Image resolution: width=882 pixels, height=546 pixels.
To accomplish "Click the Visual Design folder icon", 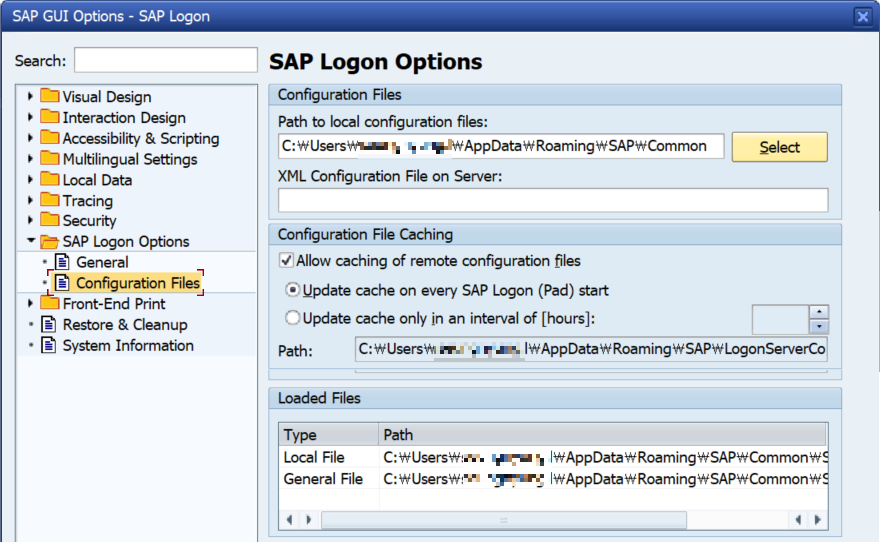I will [x=50, y=96].
